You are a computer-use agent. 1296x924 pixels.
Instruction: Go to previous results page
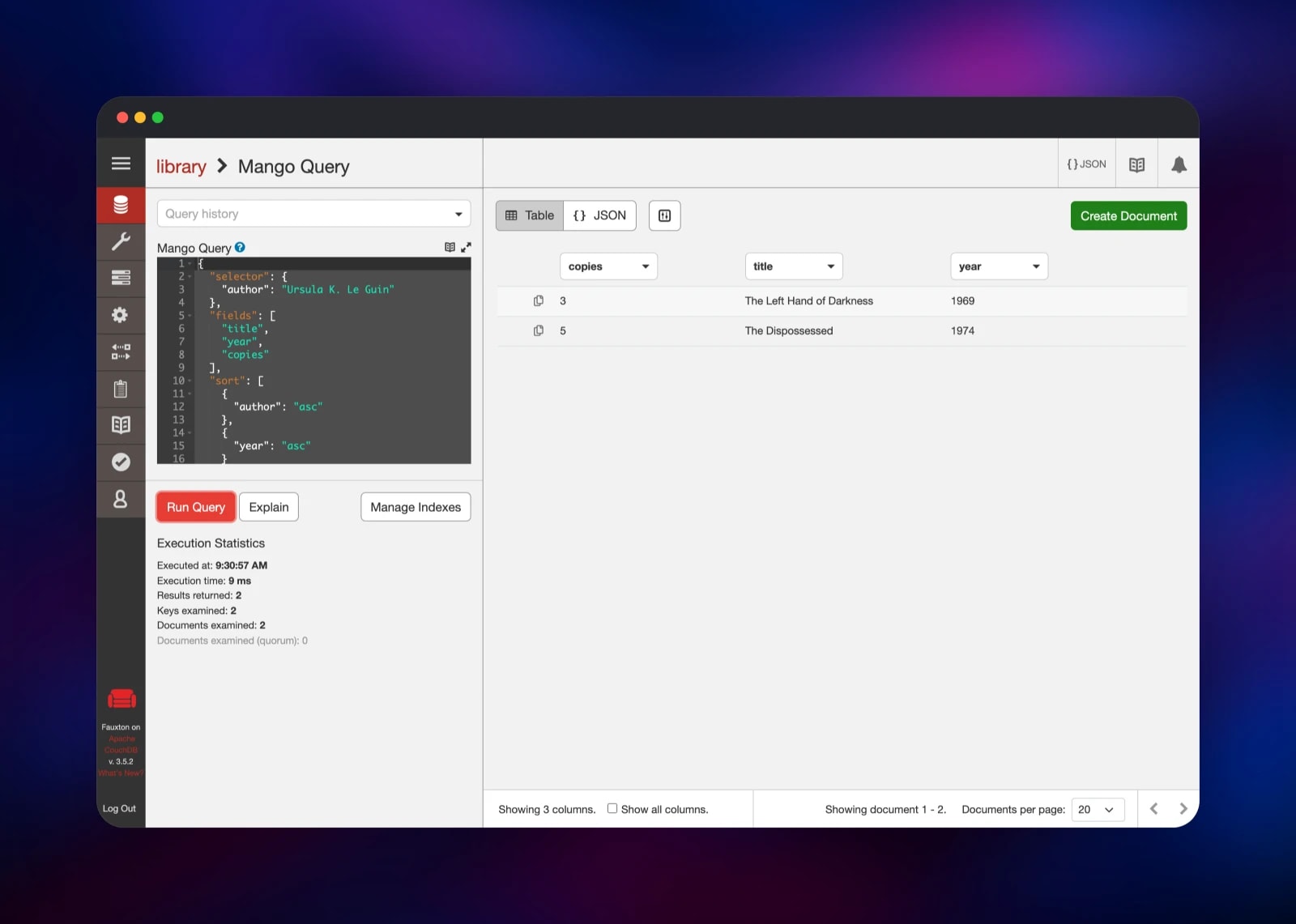pos(1153,809)
